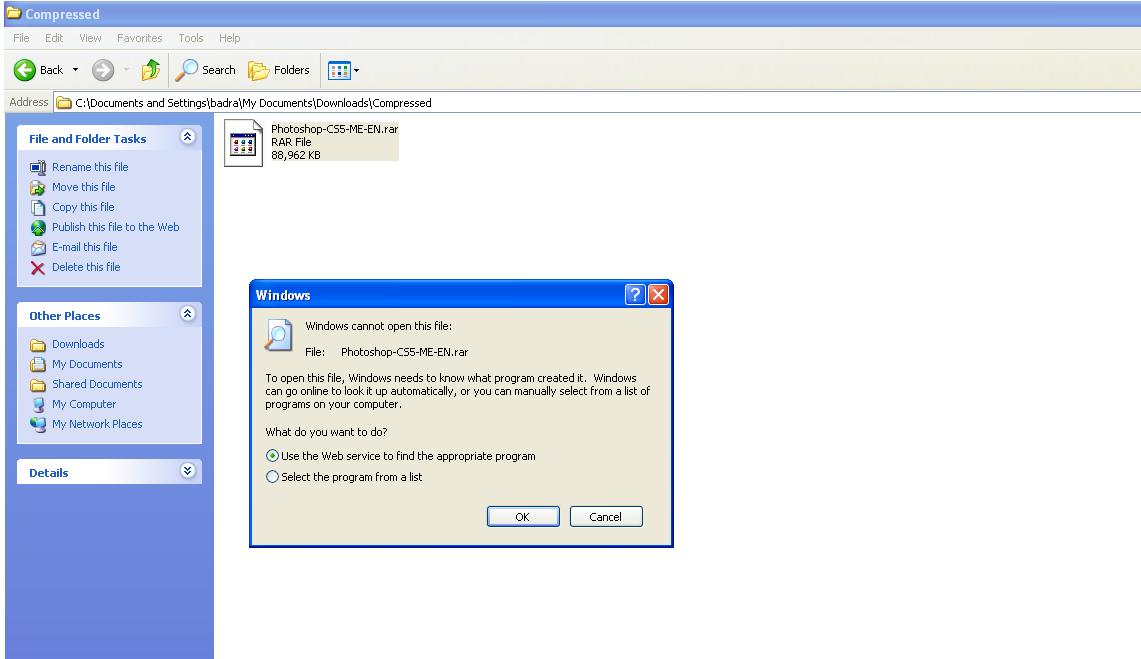Click the Rename this file link
The height and width of the screenshot is (659, 1141).
[x=90, y=167]
